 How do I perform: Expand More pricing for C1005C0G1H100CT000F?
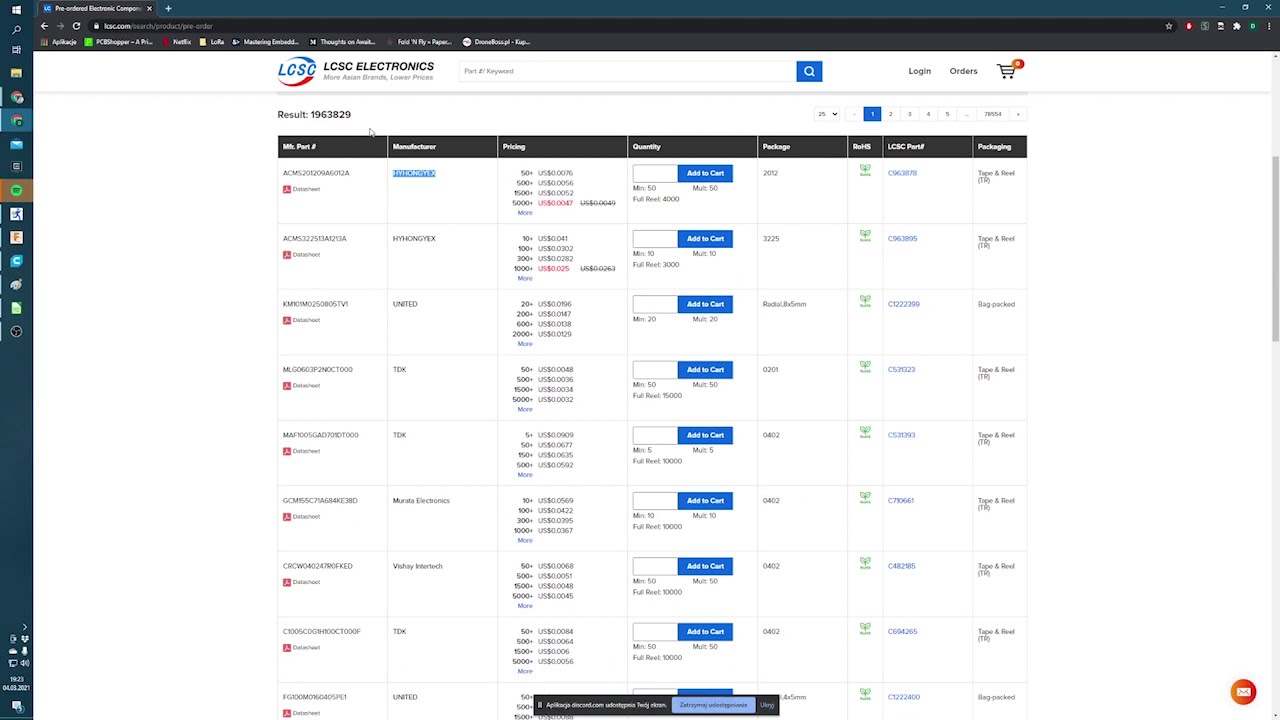525,671
